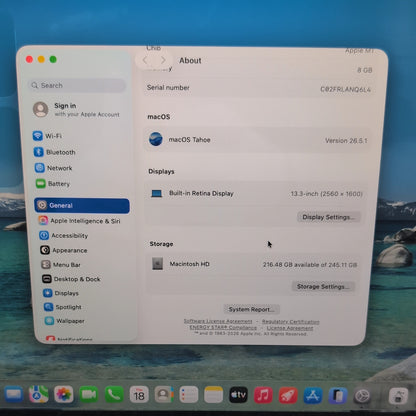This screenshot has height=416, width=416.
Task: Select Menu Bar in sidebar
Action: (61, 265)
